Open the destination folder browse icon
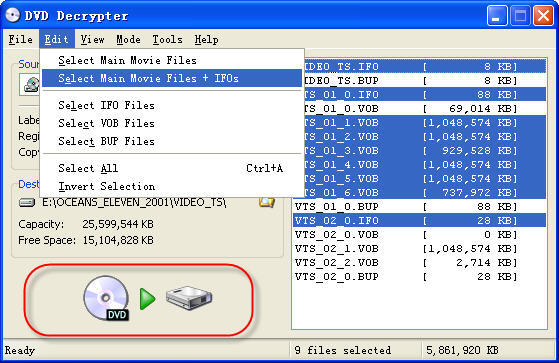The width and height of the screenshot is (559, 363). 266,202
